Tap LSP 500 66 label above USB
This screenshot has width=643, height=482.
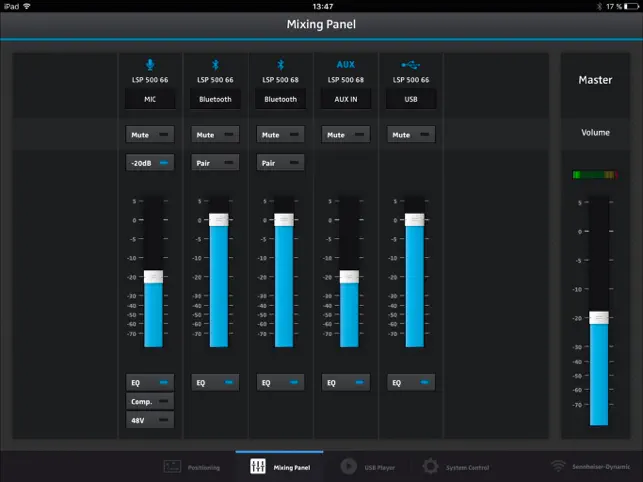[411, 80]
